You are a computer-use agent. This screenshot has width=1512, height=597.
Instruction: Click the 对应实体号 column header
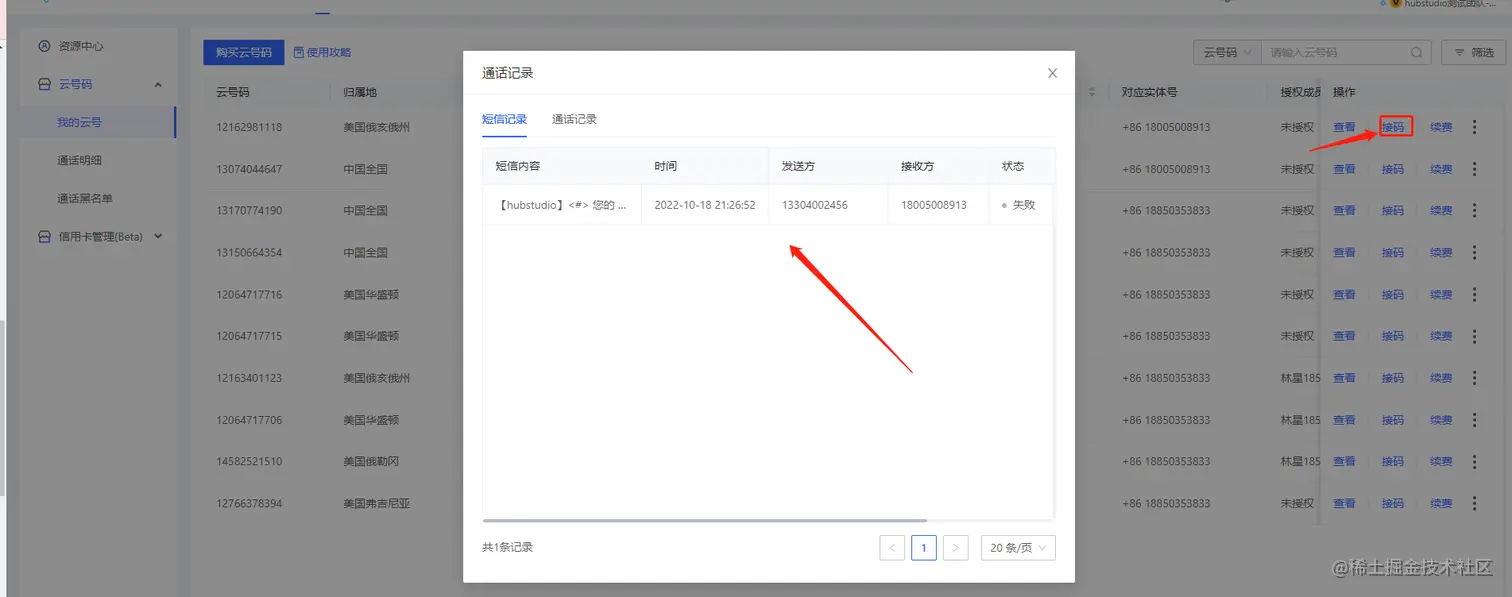pyautogui.click(x=1149, y=92)
